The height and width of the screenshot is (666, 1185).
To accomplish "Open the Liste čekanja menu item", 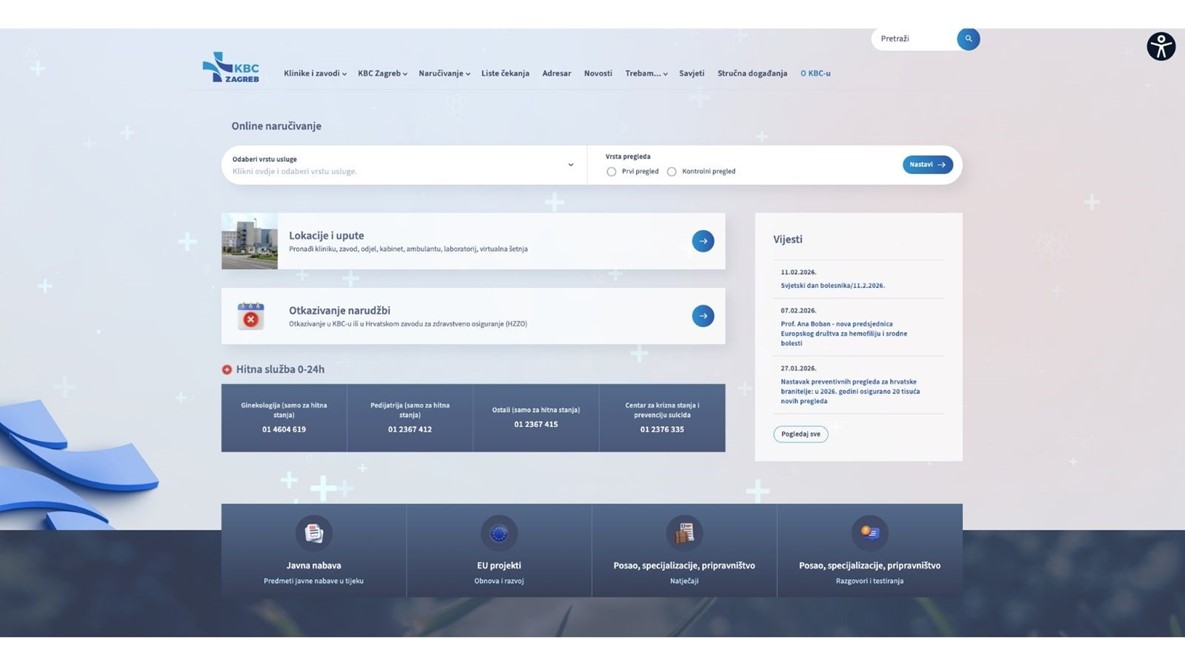I will coord(505,74).
